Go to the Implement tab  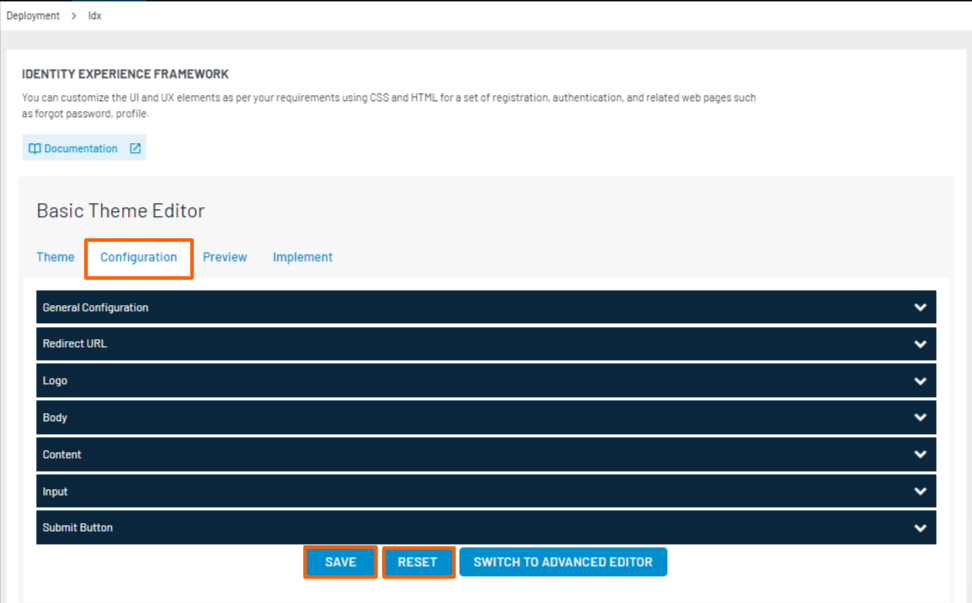click(302, 257)
